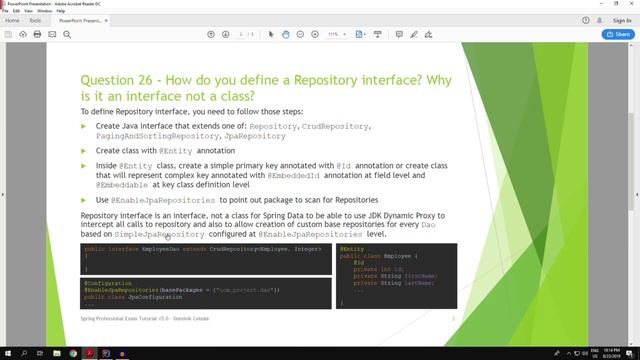The image size is (640, 360).
Task: Click the 'public class Employee' code line
Action: tap(379, 256)
